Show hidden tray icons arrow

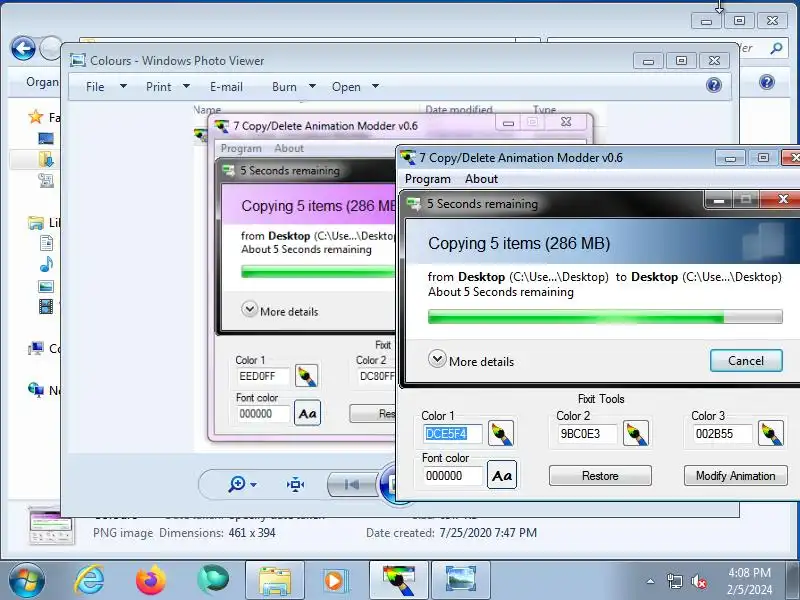(651, 581)
